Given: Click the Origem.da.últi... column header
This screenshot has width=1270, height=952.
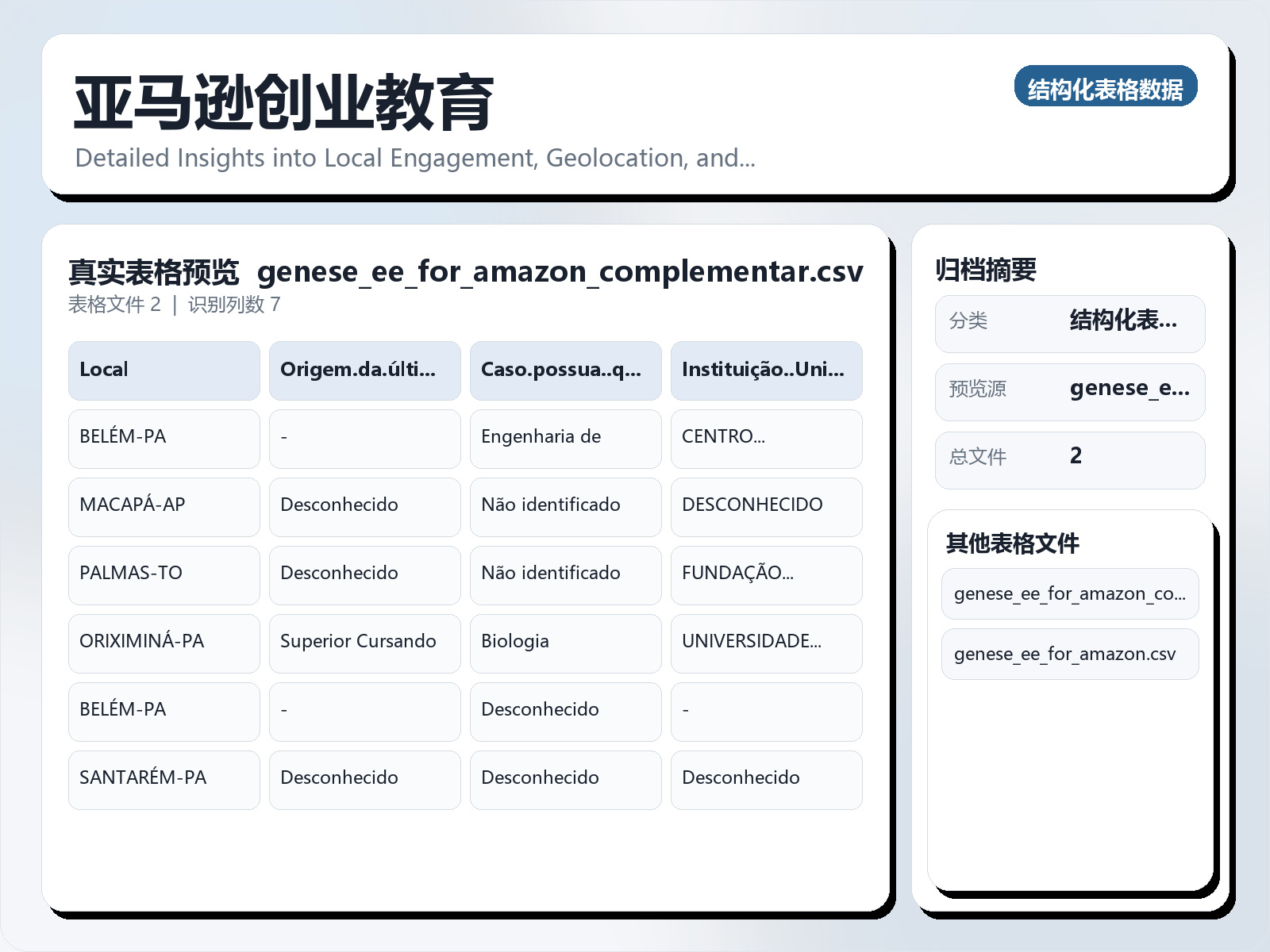Looking at the screenshot, I should pyautogui.click(x=364, y=370).
